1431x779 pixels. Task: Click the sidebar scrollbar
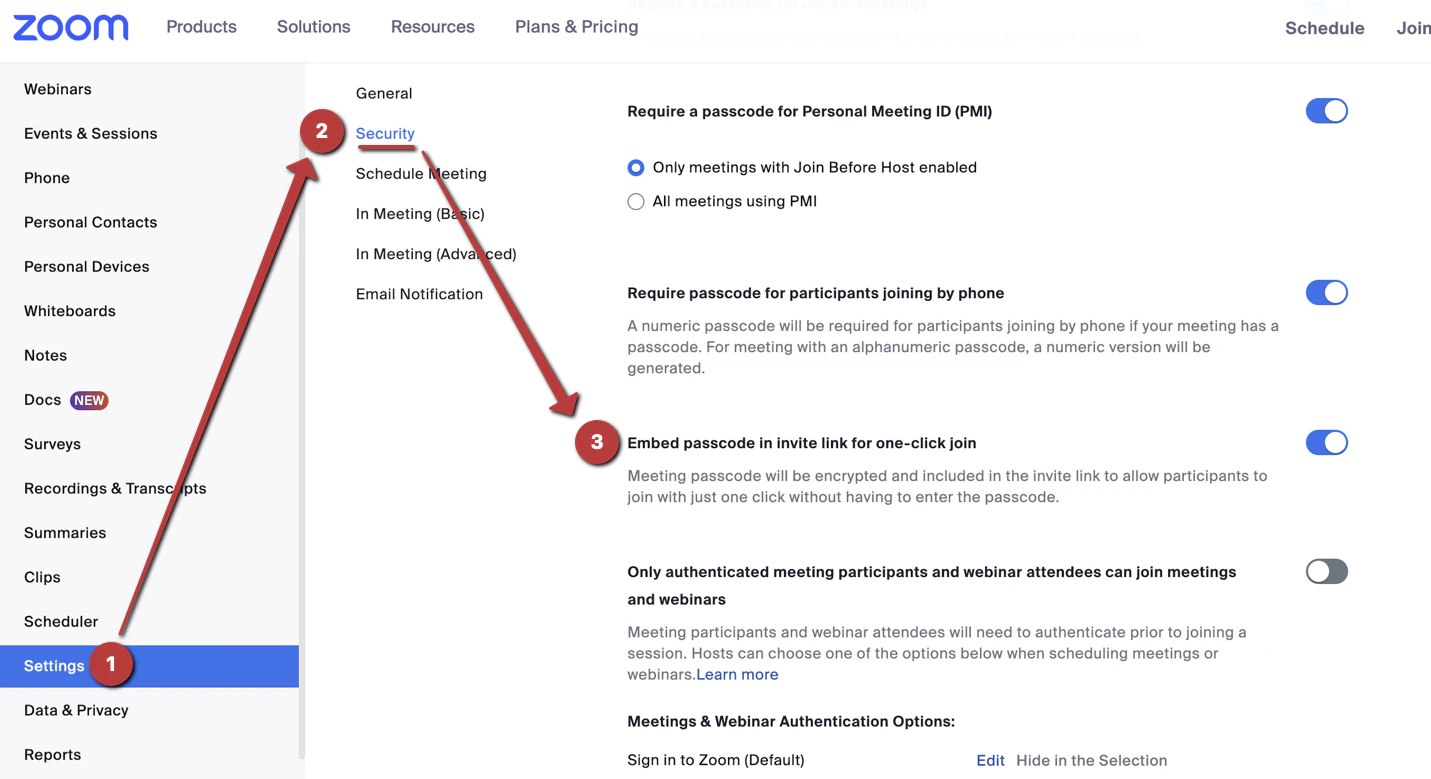coord(302,410)
